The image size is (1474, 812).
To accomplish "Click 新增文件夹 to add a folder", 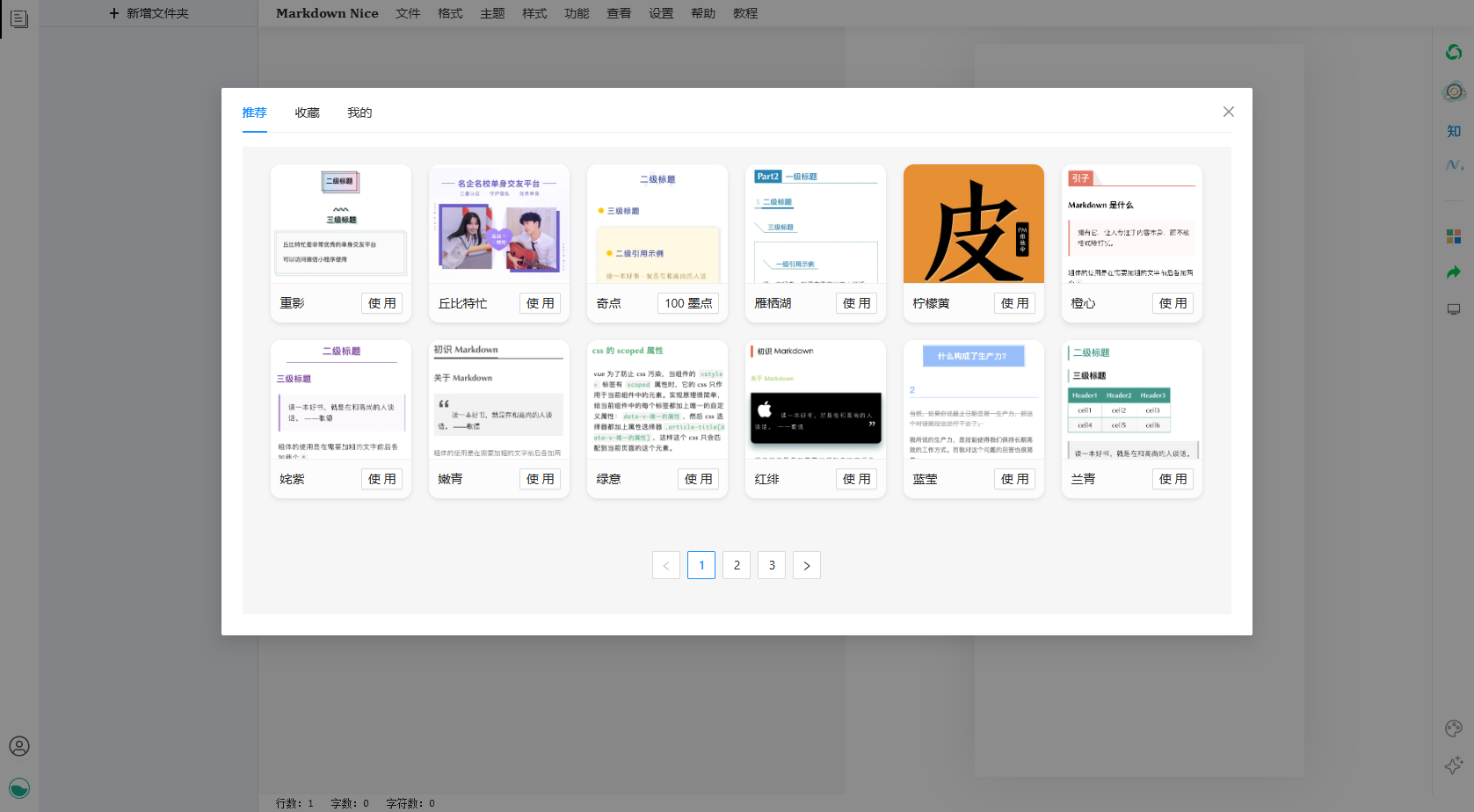I will coord(149,13).
